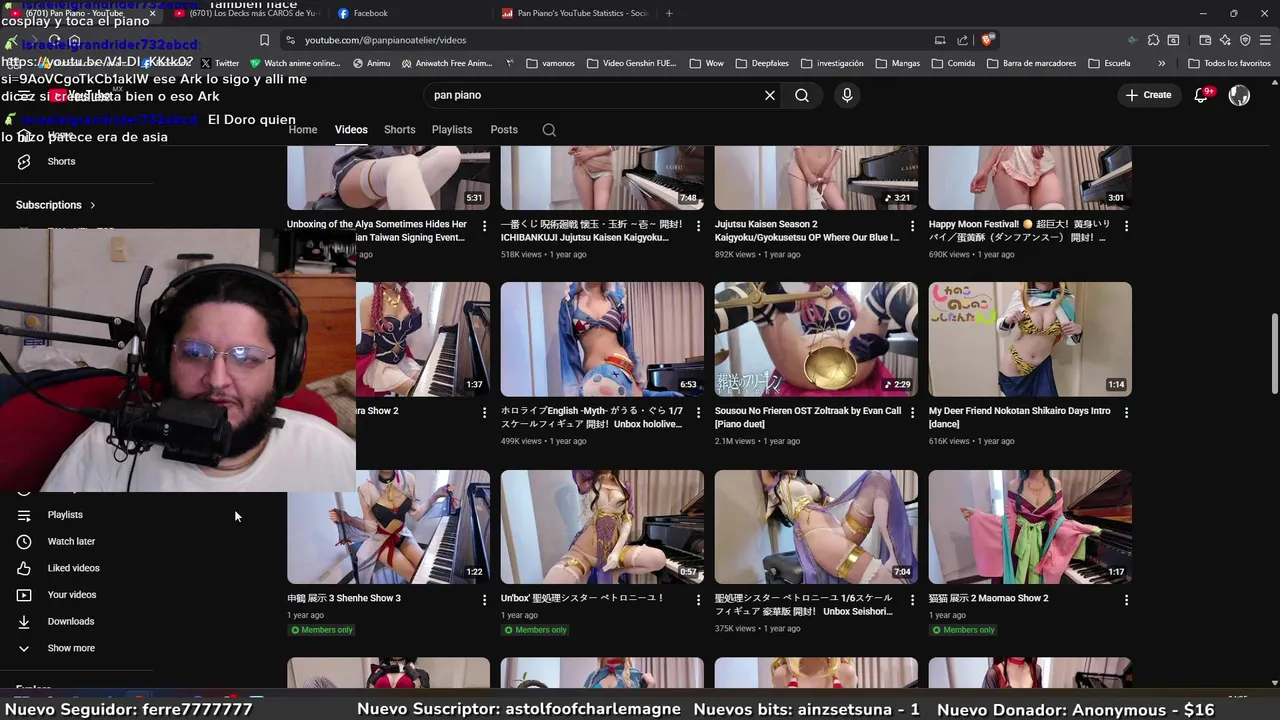Open the Watch anime online bookmark
The width and height of the screenshot is (1280, 720).
click(295, 63)
